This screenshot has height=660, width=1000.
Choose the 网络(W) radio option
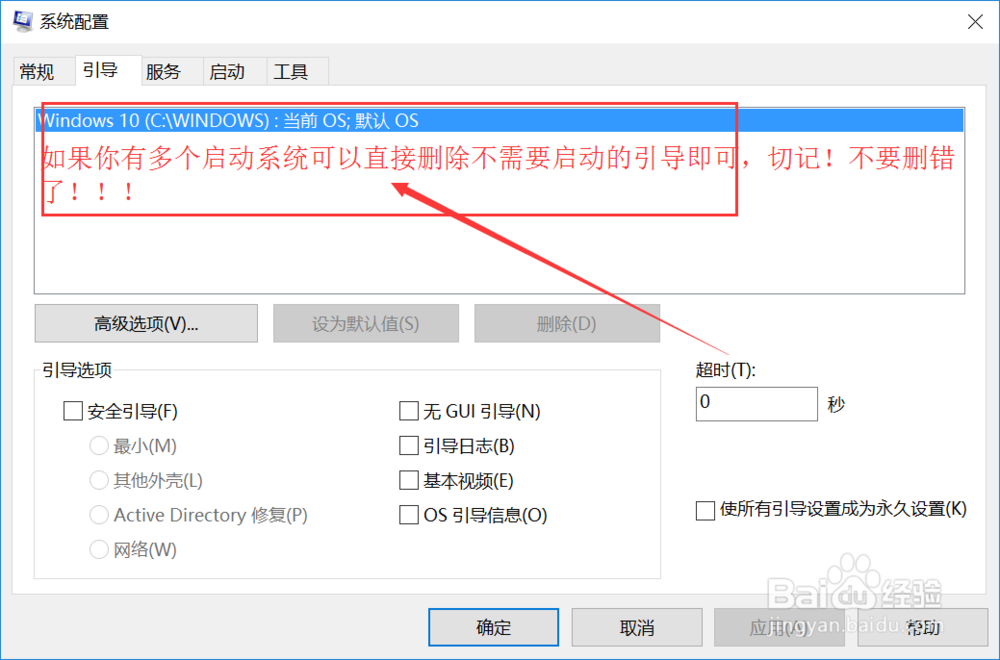(99, 549)
